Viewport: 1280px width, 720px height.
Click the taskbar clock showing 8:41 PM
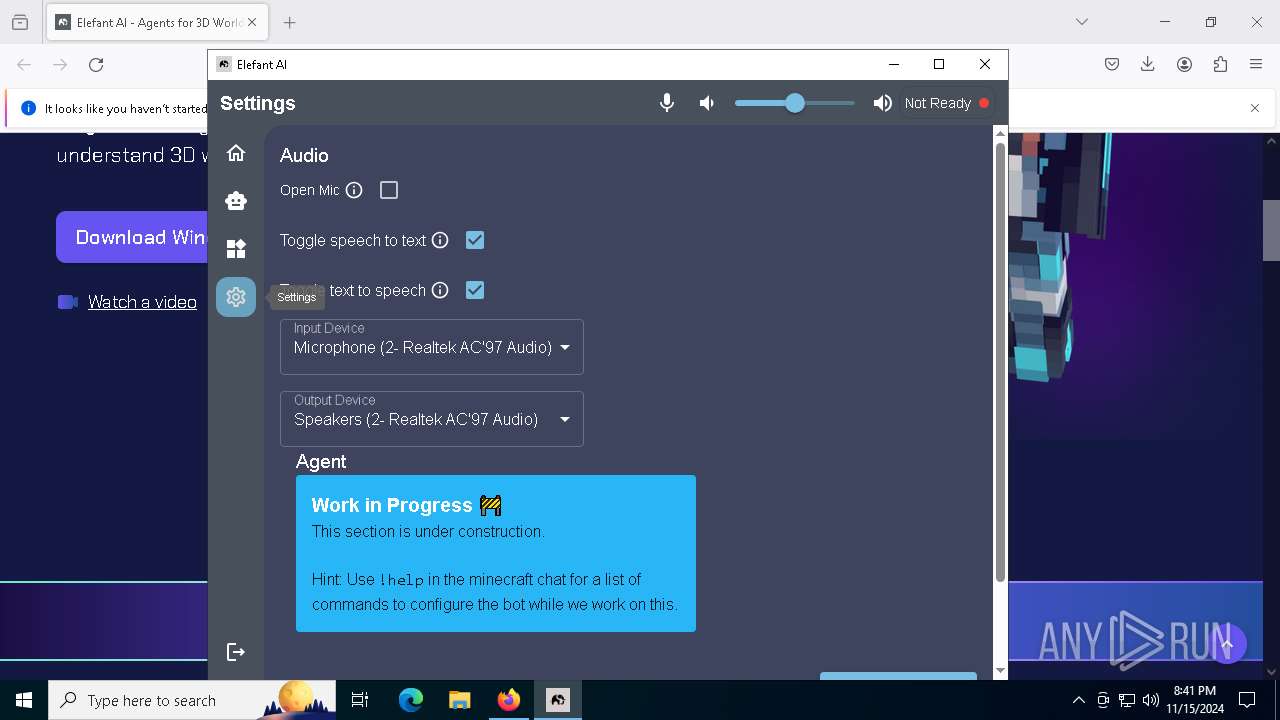(1195, 700)
